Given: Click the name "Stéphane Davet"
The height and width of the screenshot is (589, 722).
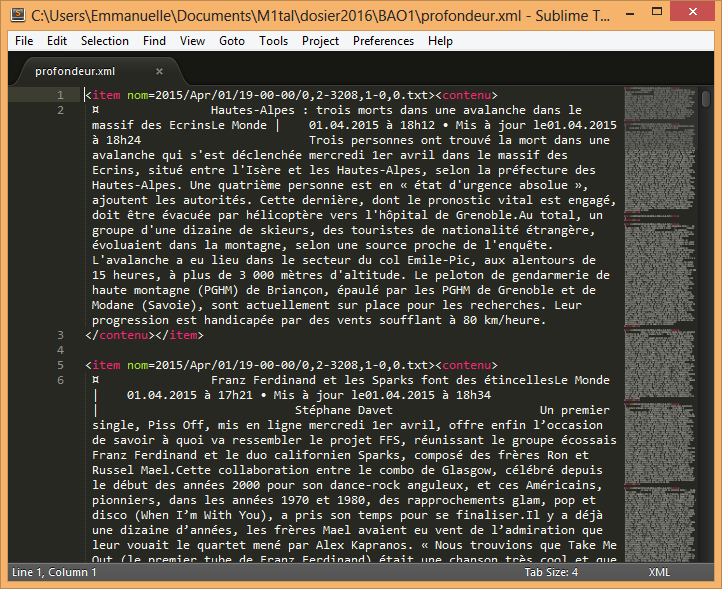Looking at the screenshot, I should coord(344,410).
